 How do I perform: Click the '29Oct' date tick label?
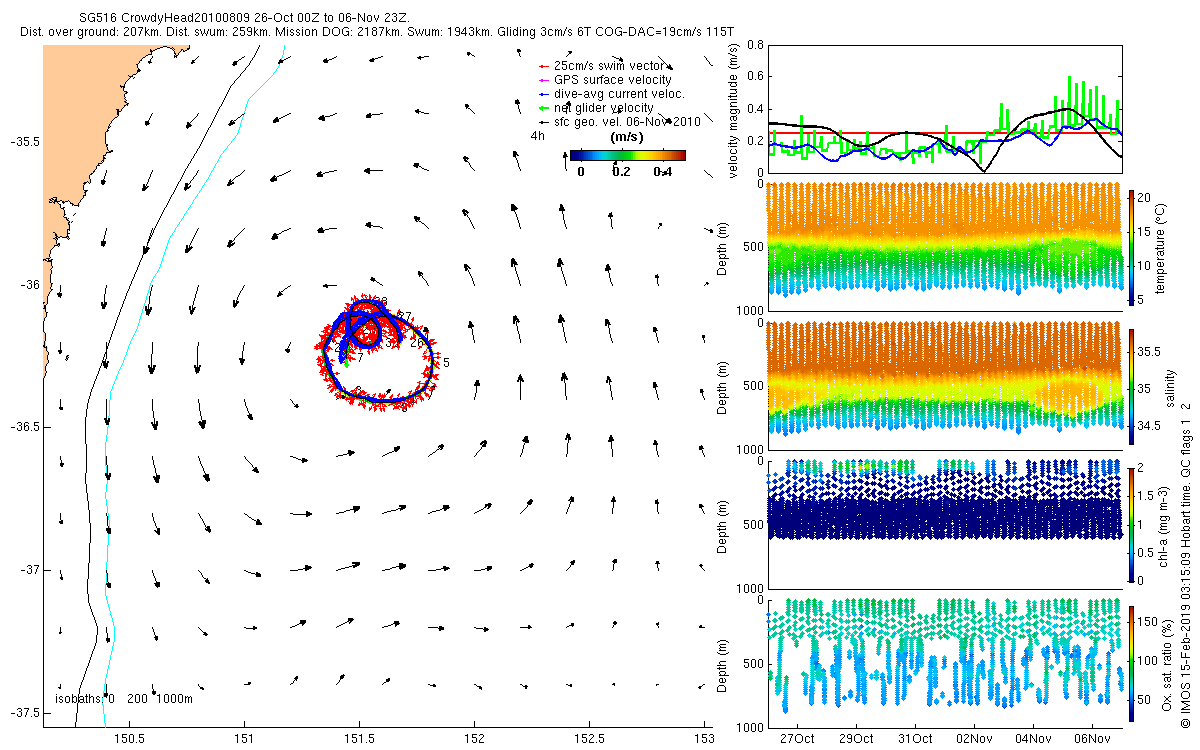tap(855, 738)
